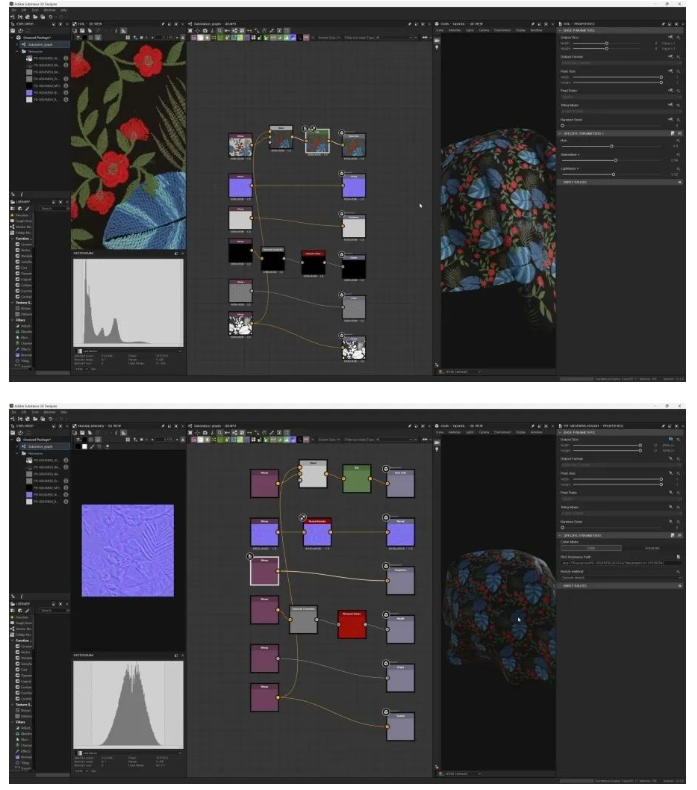
Task: Click the floral base color node thumbnail
Action: point(241,145)
